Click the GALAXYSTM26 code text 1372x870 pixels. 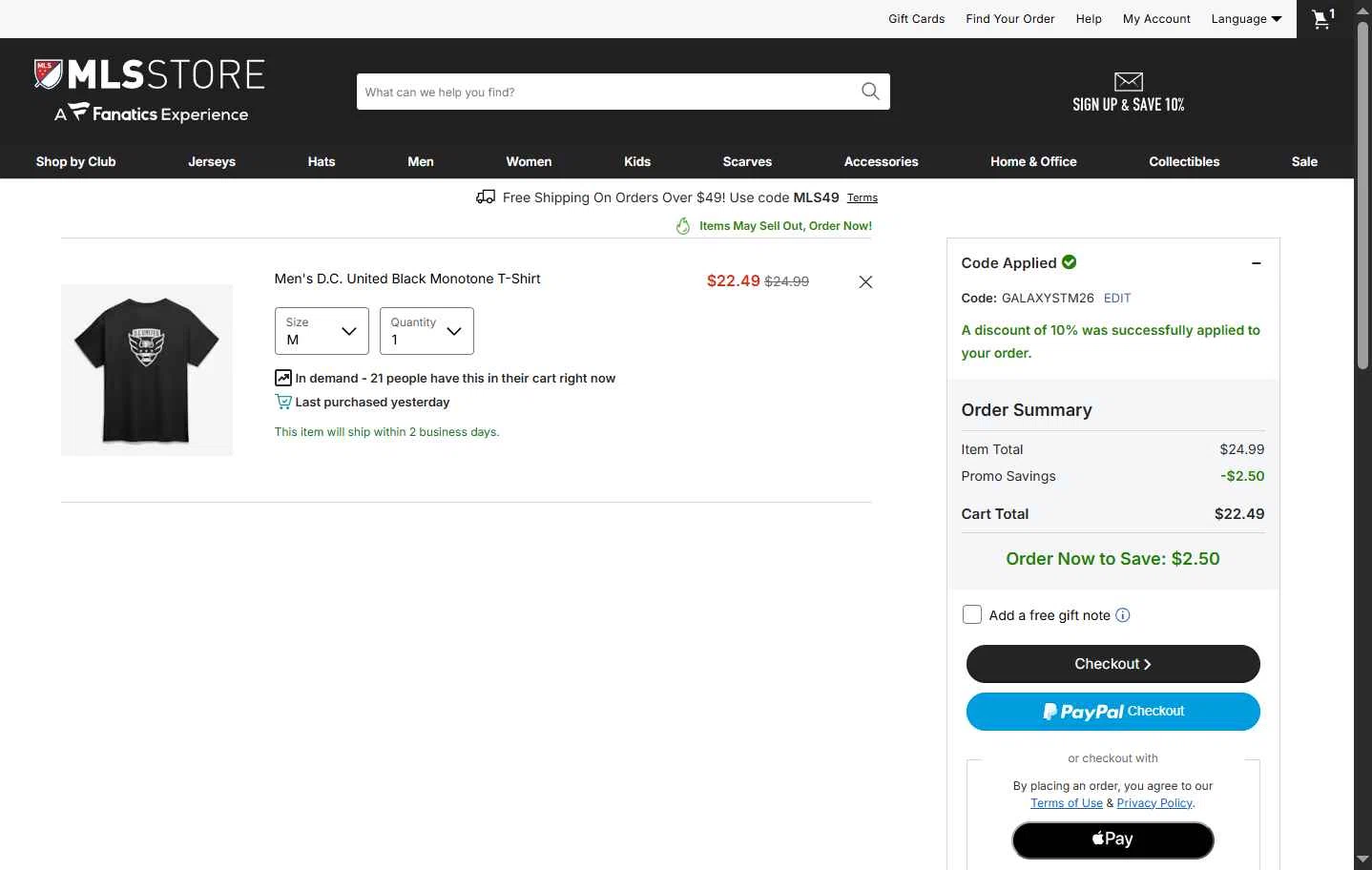1048,298
